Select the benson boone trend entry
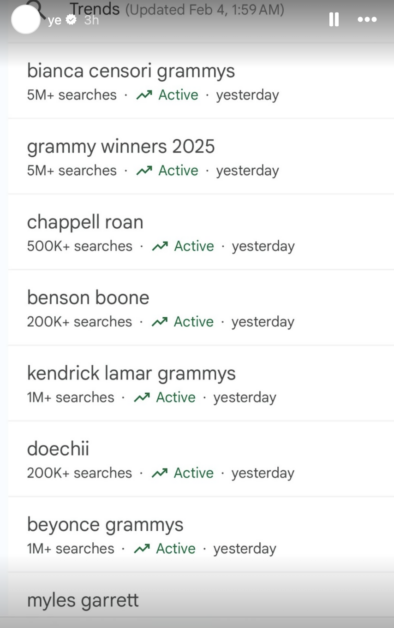Image resolution: width=394 pixels, height=628 pixels. point(201,308)
